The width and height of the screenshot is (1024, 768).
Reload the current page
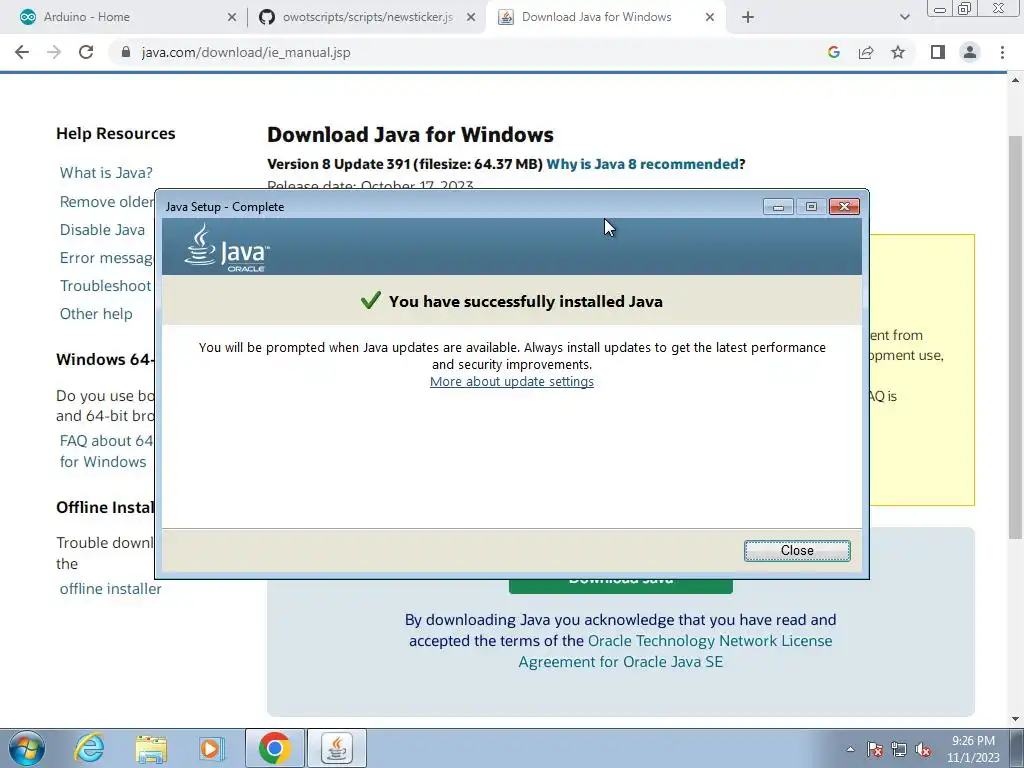(x=86, y=52)
